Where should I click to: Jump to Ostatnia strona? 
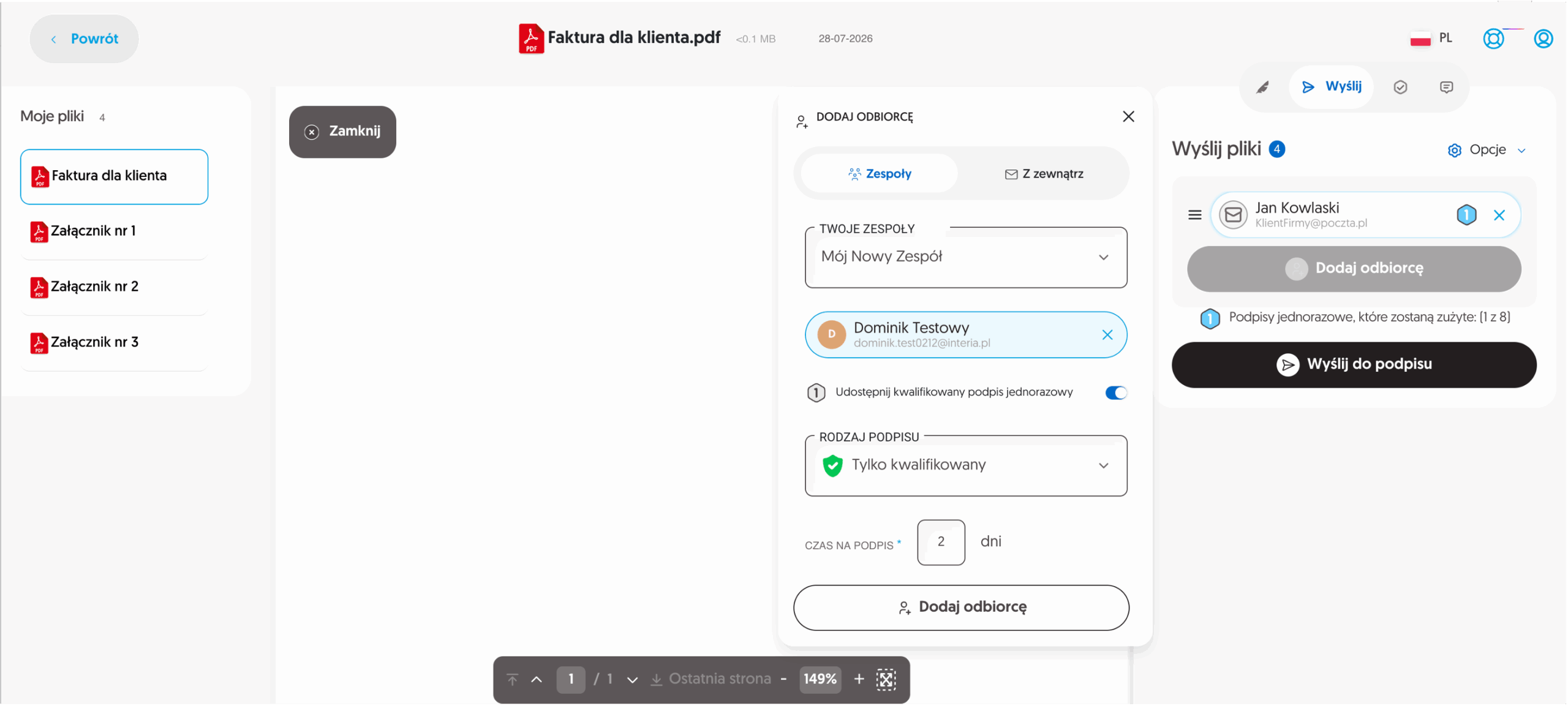[710, 679]
